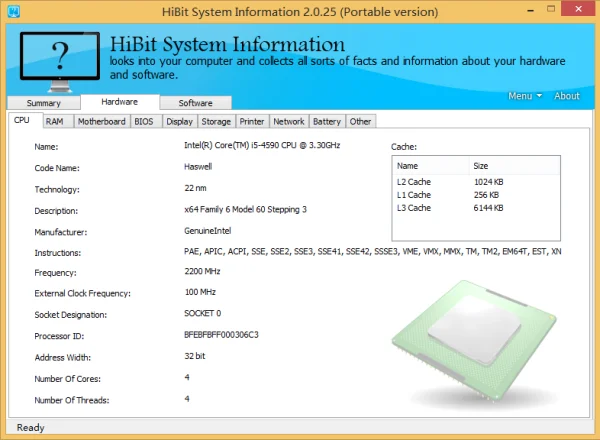
Task: Open the Other sub-tab
Action: (x=360, y=122)
